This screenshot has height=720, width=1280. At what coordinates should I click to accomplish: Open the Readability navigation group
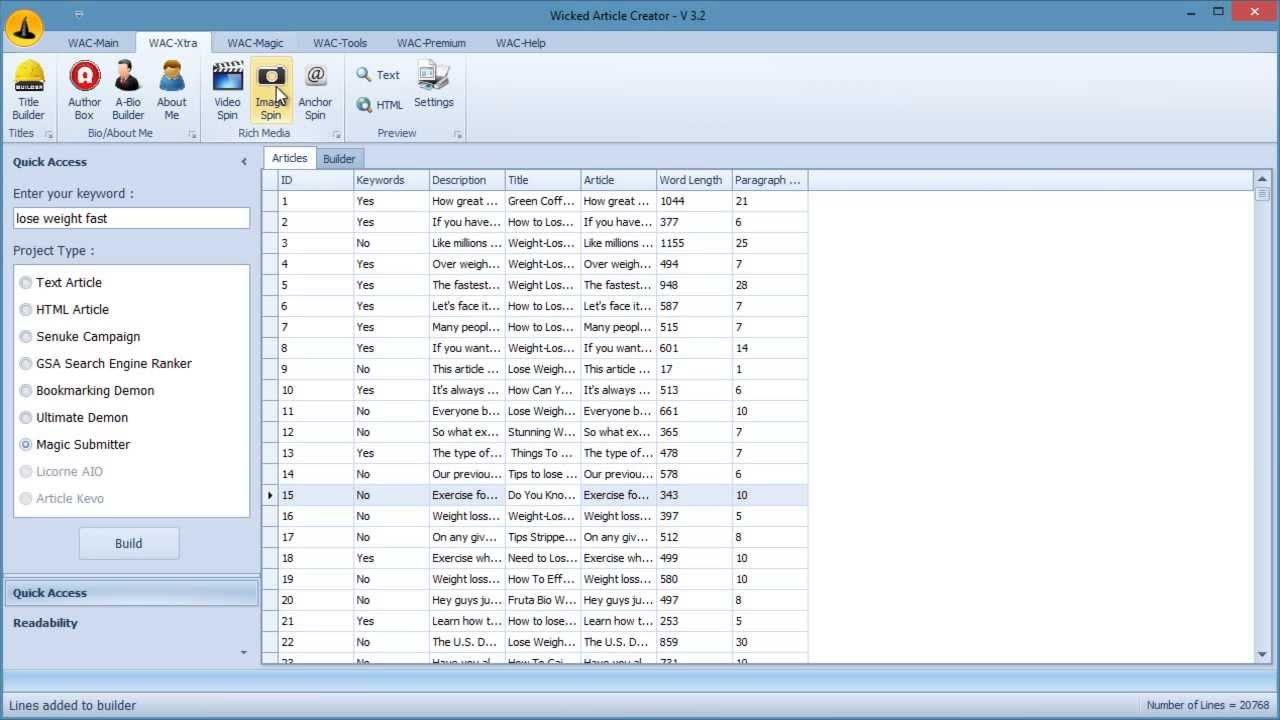coord(131,623)
